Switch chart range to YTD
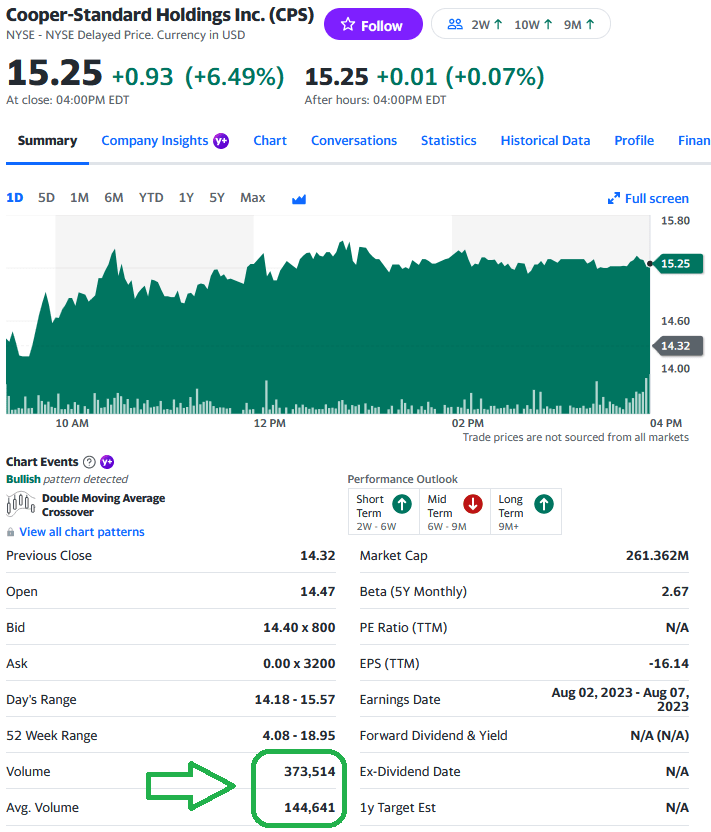 [x=151, y=198]
